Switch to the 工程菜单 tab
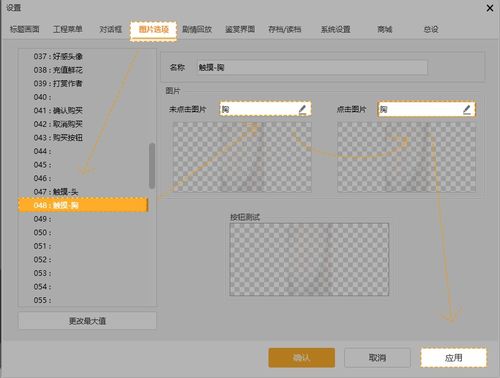The height and width of the screenshot is (378, 500). point(68,29)
